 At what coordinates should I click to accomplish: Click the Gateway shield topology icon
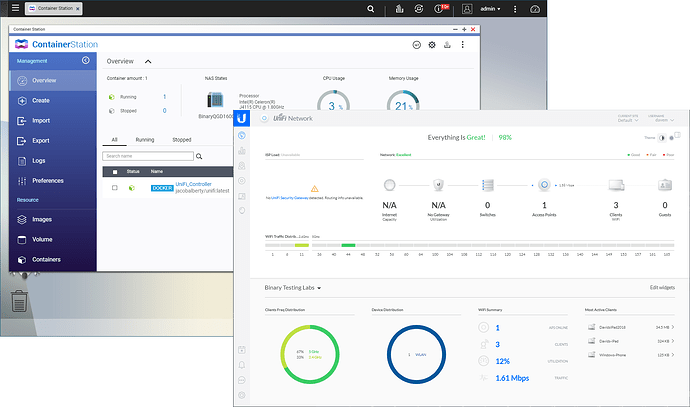438,185
